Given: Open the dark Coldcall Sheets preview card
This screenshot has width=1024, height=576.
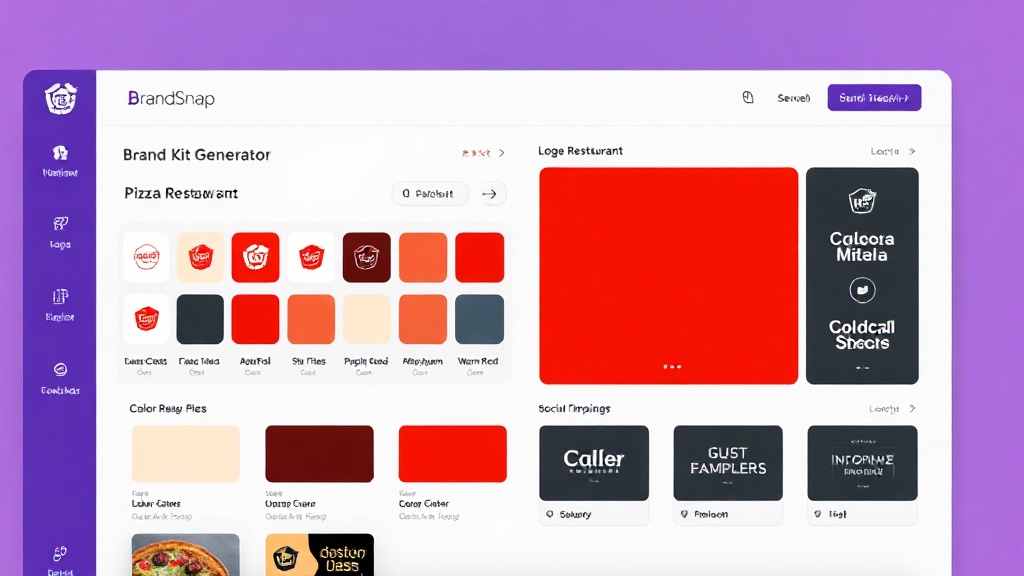Looking at the screenshot, I should click(862, 276).
